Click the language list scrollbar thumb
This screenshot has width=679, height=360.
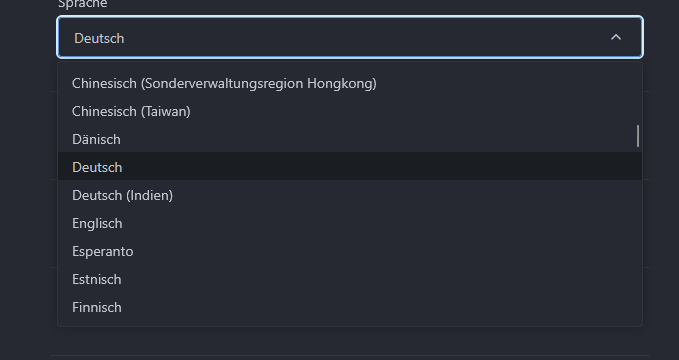click(638, 136)
